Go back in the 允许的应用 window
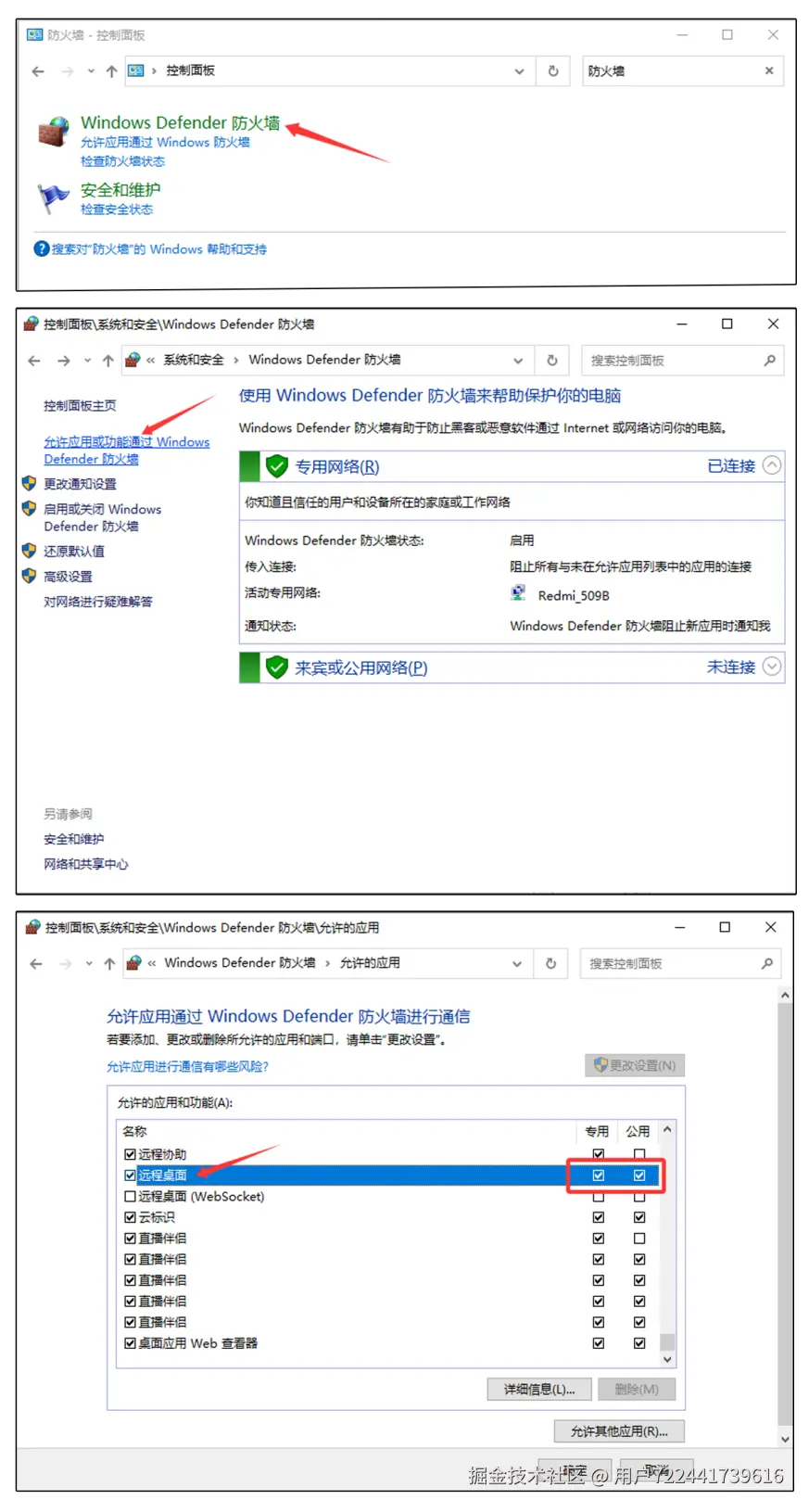Screen dimensions: 809x1512 [x=36, y=964]
